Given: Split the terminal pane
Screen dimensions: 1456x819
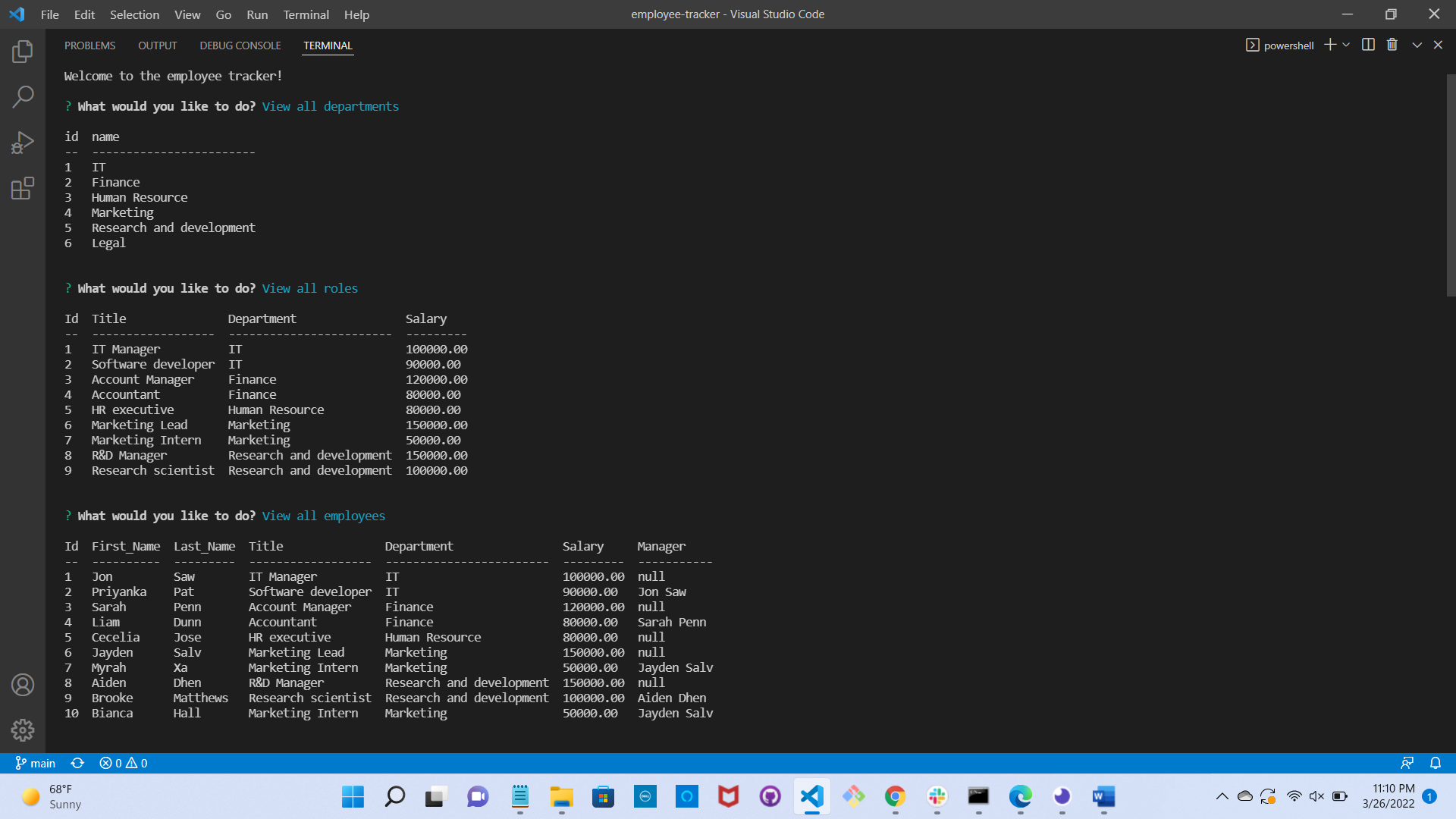Looking at the screenshot, I should 1368,45.
